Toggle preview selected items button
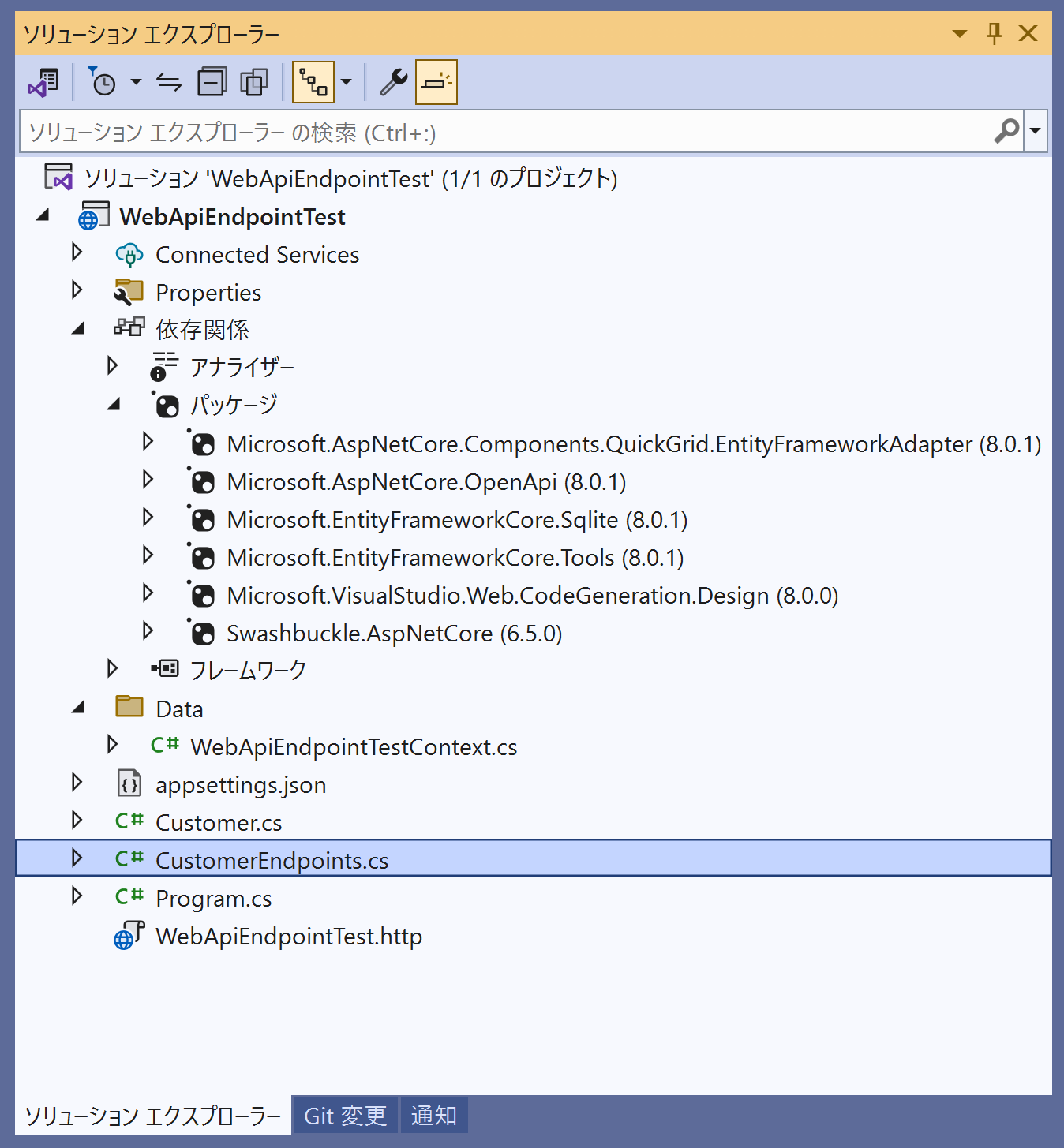 click(436, 82)
